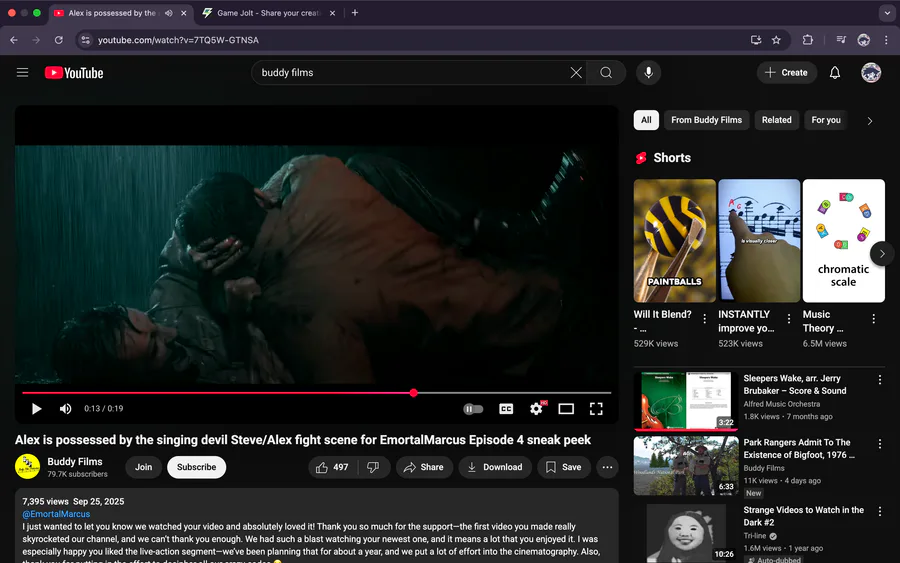Open Sleepers Wake video thumbnail
The image size is (900, 563).
pyautogui.click(x=686, y=401)
